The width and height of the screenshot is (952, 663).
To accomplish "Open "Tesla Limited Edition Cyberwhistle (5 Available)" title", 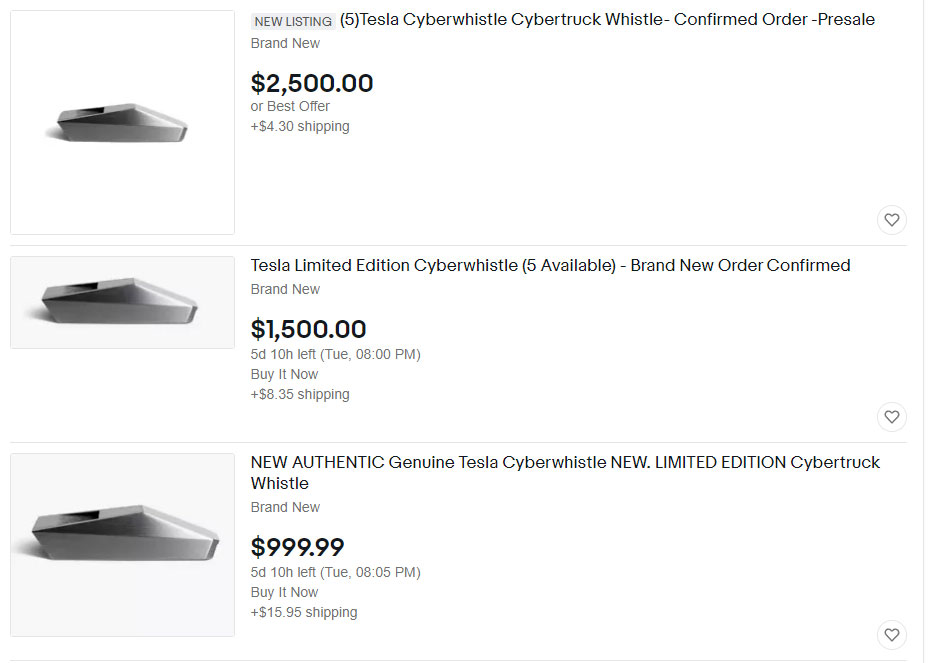I will [550, 266].
